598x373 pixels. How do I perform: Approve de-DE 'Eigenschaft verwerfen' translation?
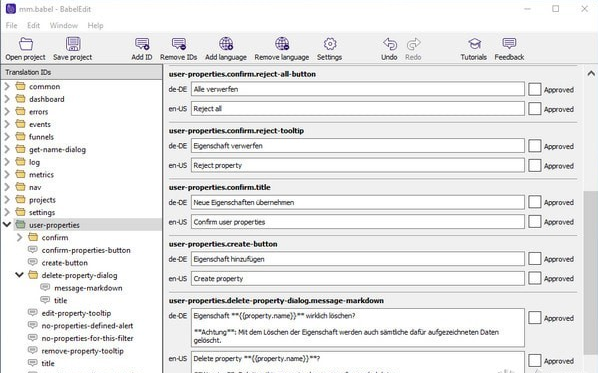click(x=535, y=146)
